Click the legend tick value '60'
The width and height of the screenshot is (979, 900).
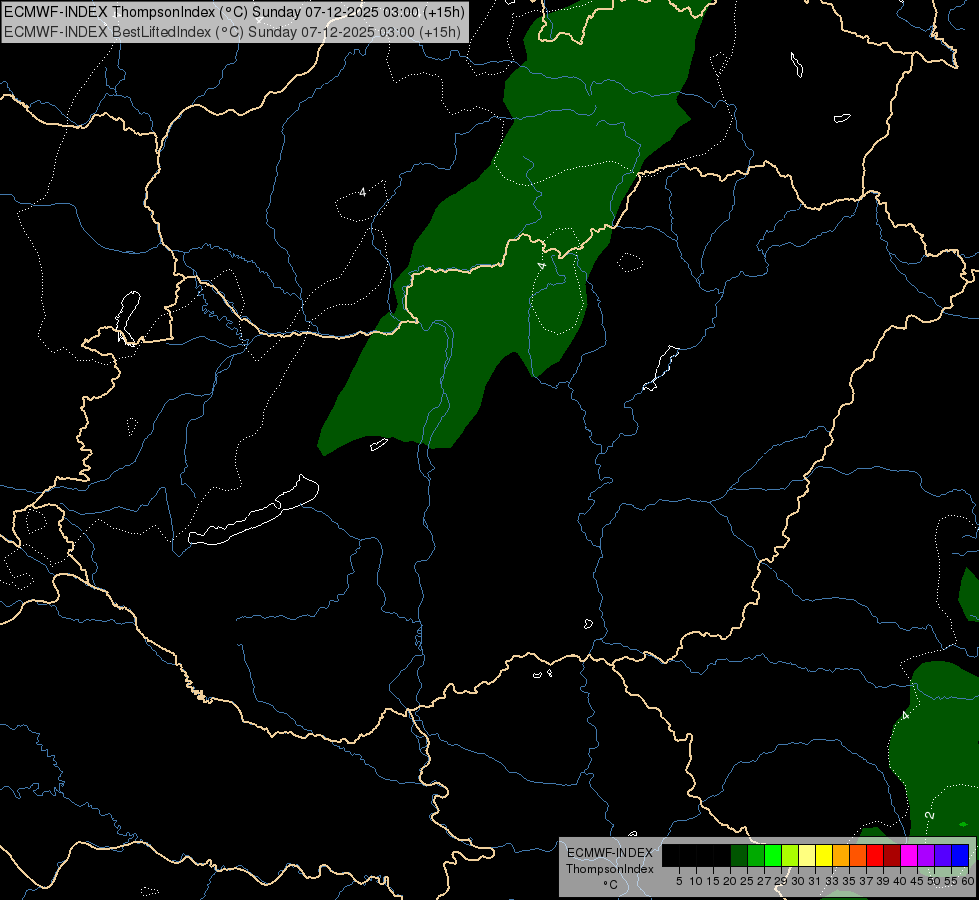click(968, 881)
